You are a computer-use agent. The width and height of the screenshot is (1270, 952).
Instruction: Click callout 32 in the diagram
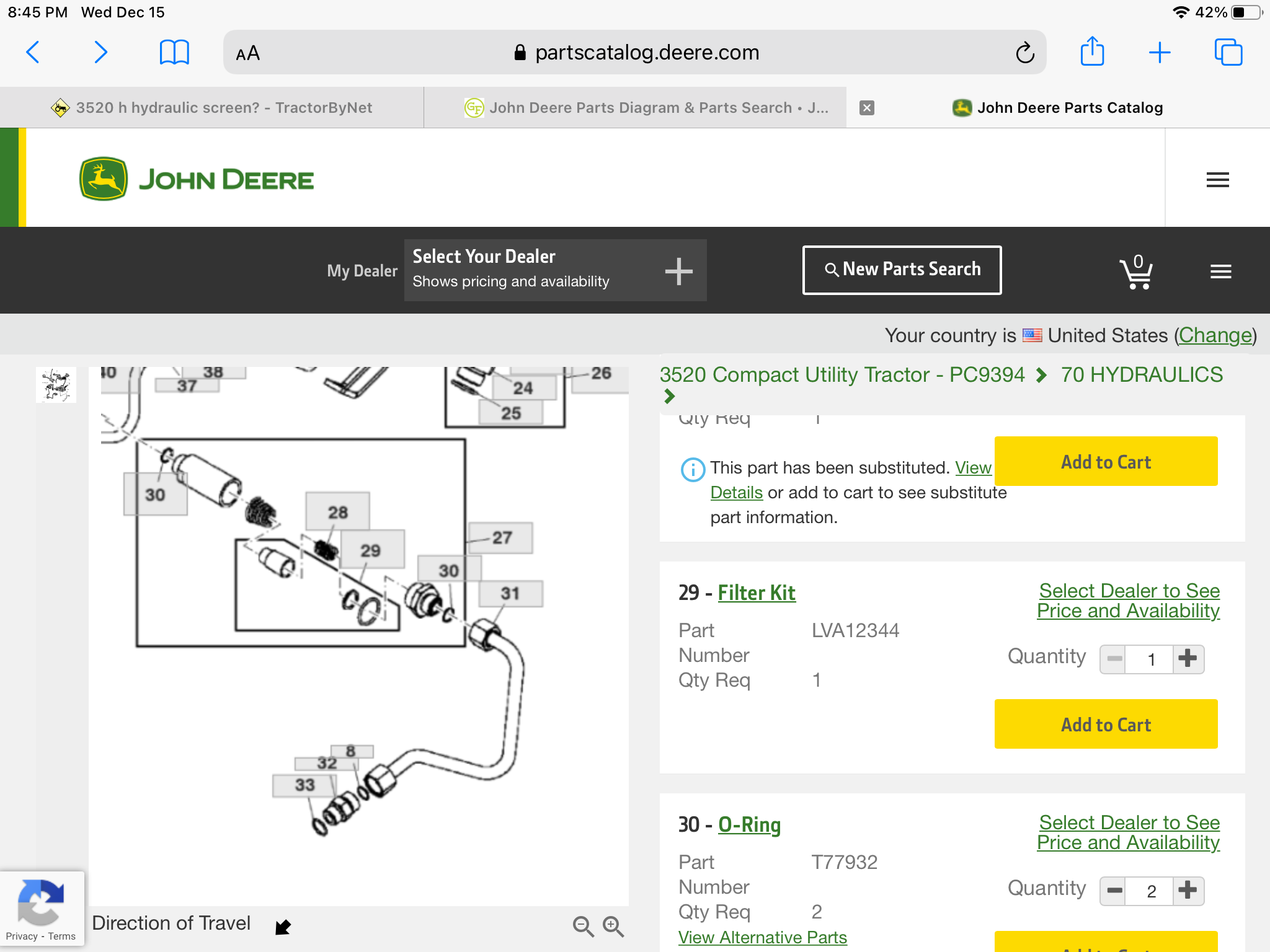[x=326, y=763]
